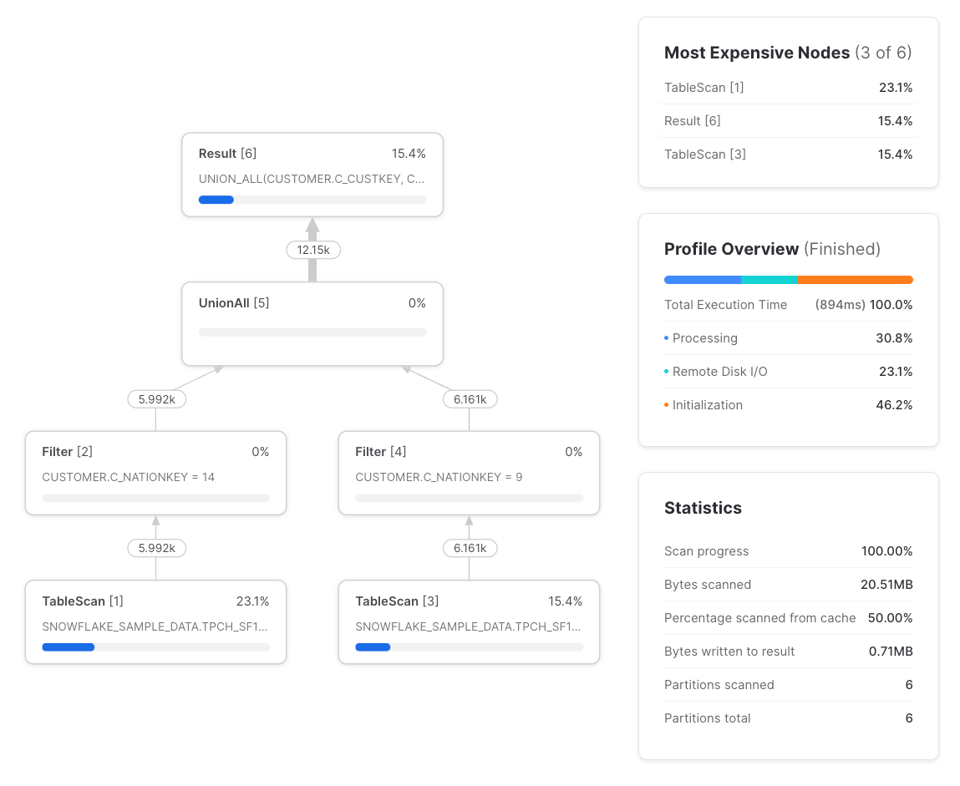Click the teal Remote Disk I/O bar segment
Viewport: 960px width, 786px height.
770,280
